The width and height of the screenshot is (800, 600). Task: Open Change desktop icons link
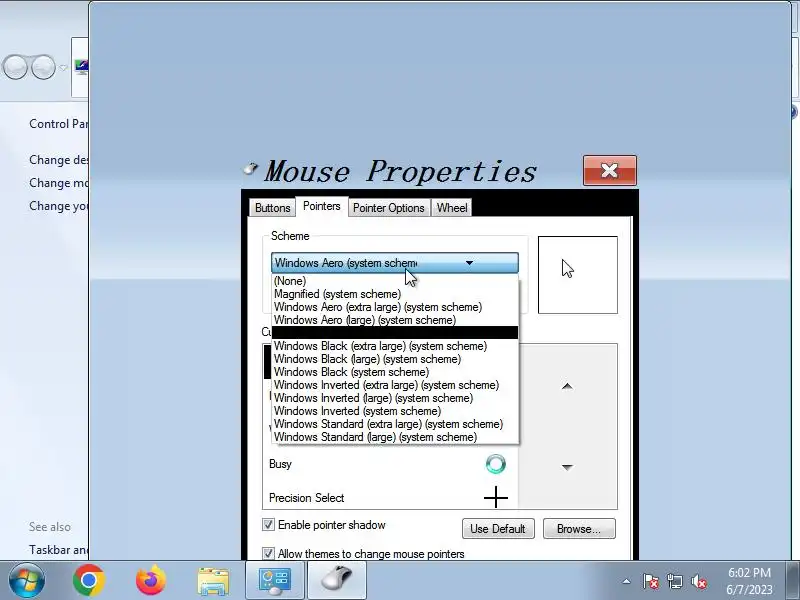(x=58, y=160)
